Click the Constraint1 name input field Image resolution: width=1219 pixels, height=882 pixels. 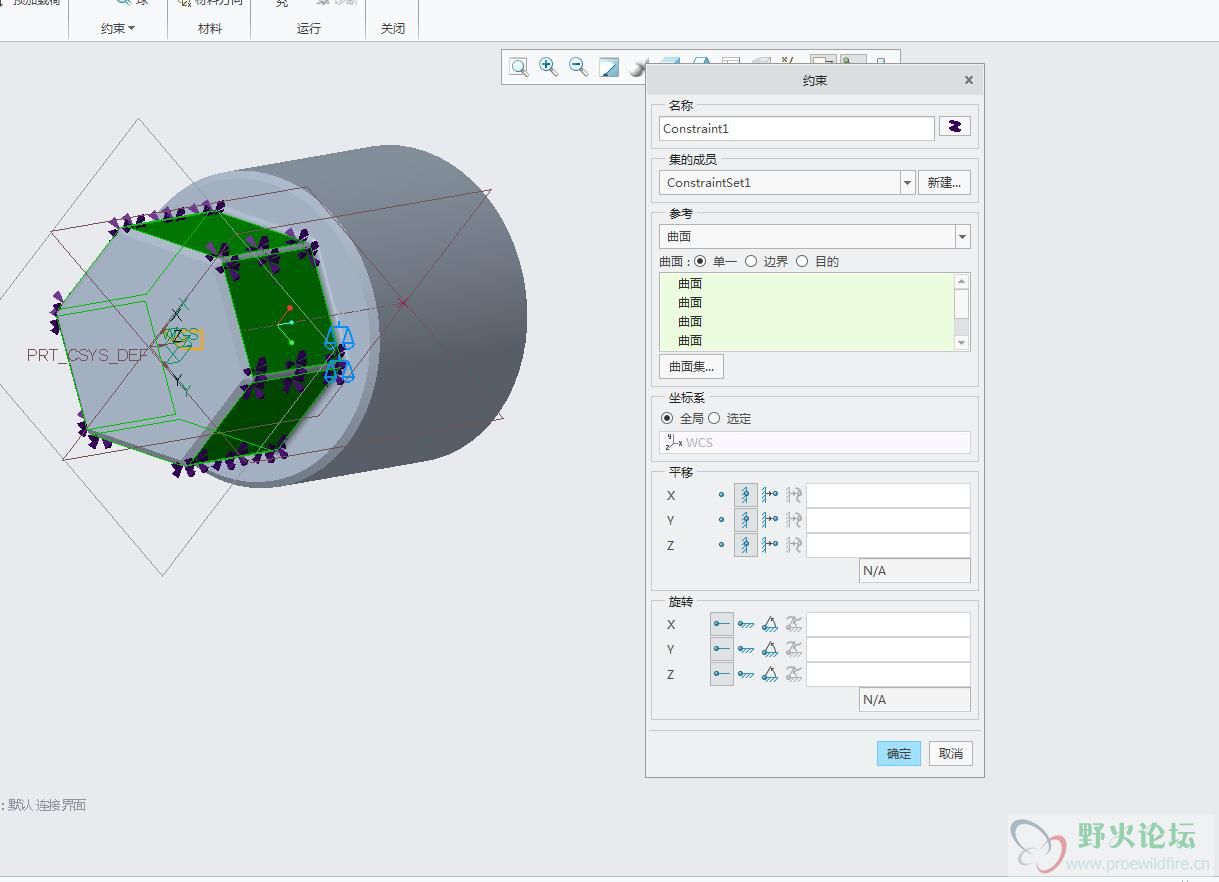[796, 128]
